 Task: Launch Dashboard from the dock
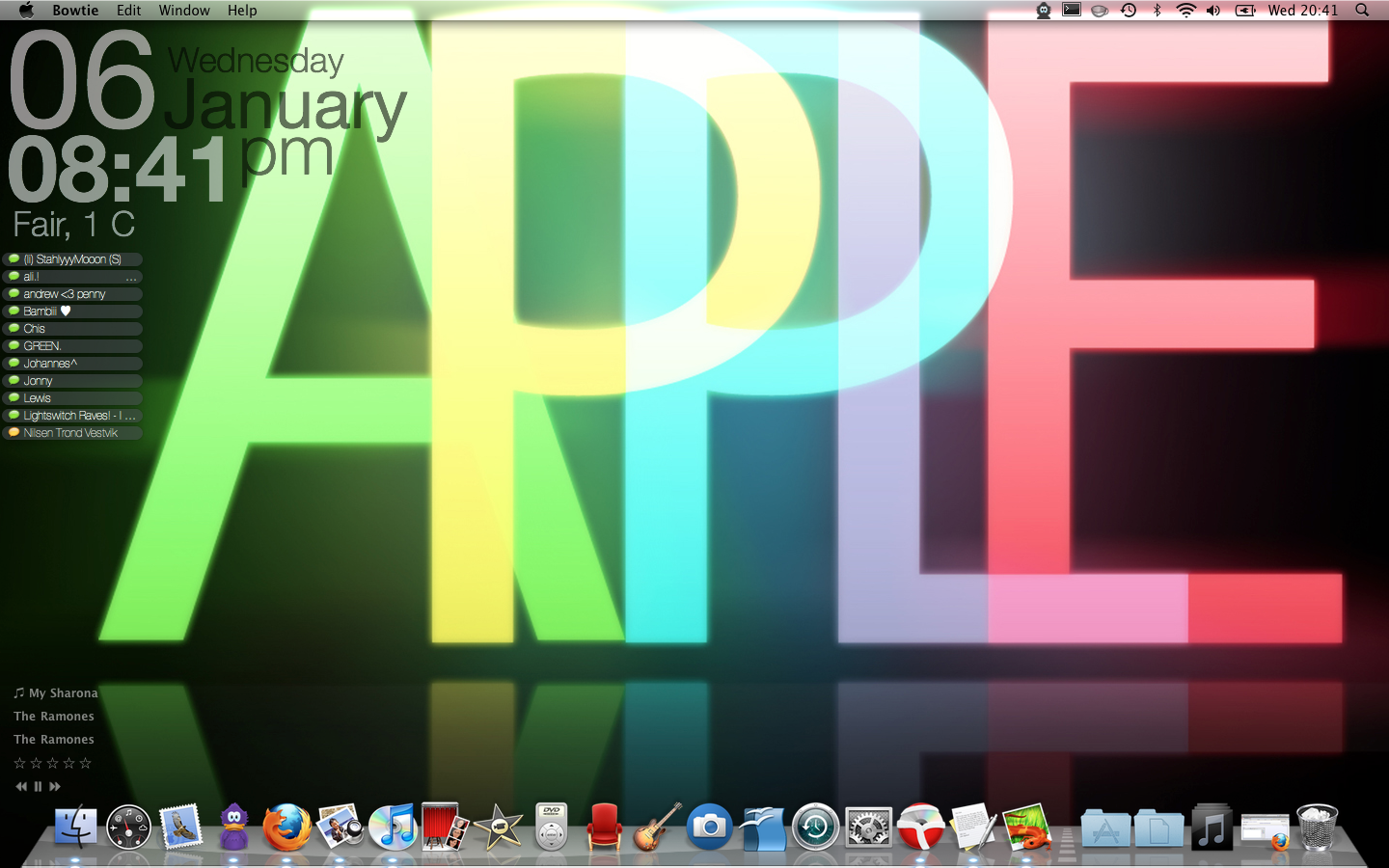[128, 827]
